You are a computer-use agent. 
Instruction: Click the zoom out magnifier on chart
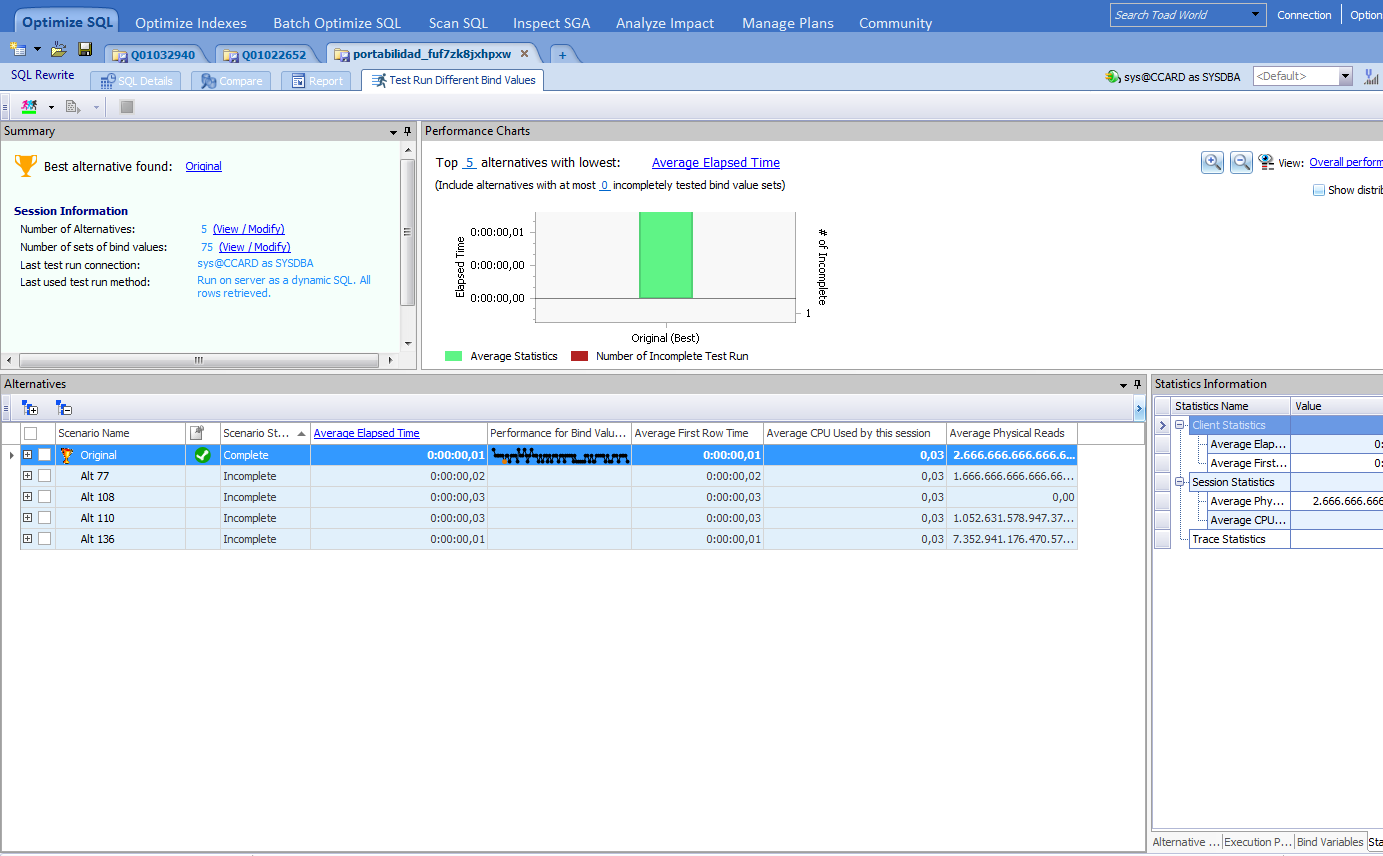pyautogui.click(x=1241, y=162)
